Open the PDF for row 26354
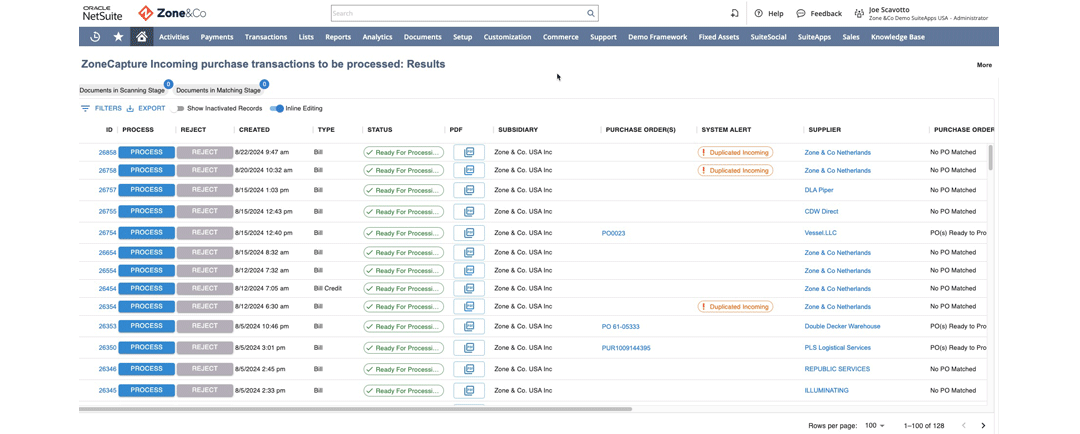 coord(469,307)
